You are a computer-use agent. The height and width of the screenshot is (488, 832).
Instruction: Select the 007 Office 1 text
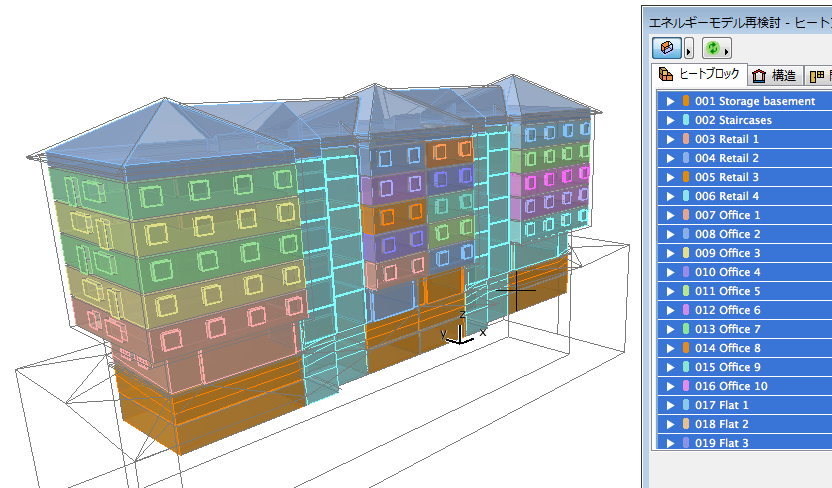pyautogui.click(x=727, y=215)
